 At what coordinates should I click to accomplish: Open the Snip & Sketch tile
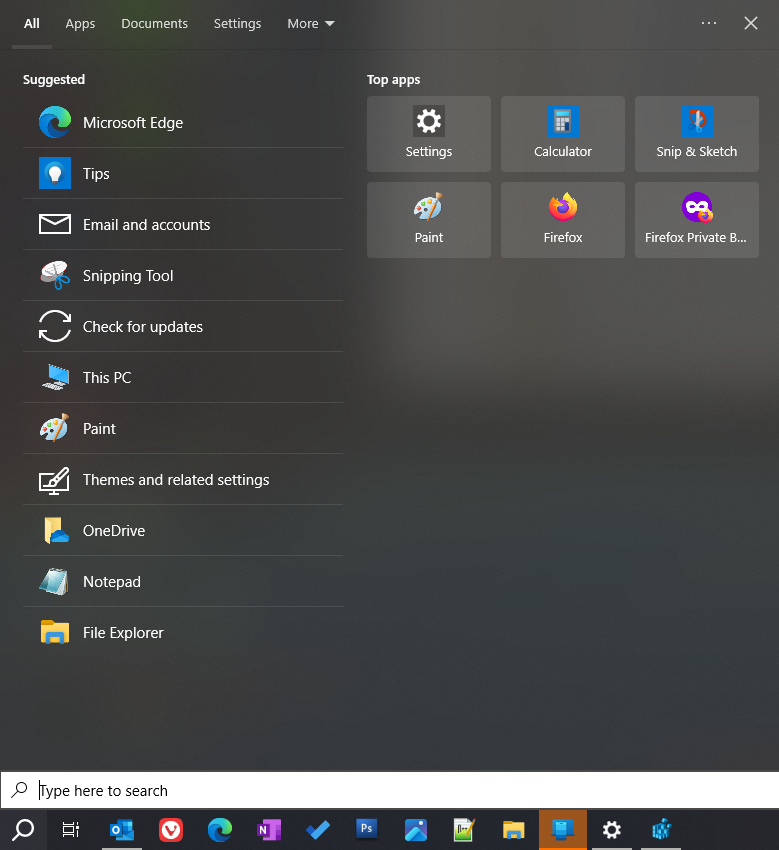click(x=696, y=134)
